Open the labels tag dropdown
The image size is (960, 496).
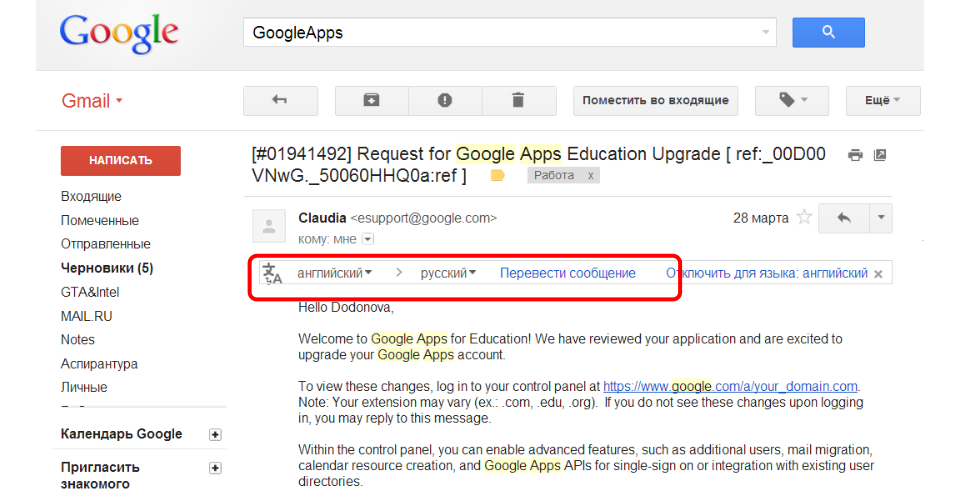pos(792,100)
